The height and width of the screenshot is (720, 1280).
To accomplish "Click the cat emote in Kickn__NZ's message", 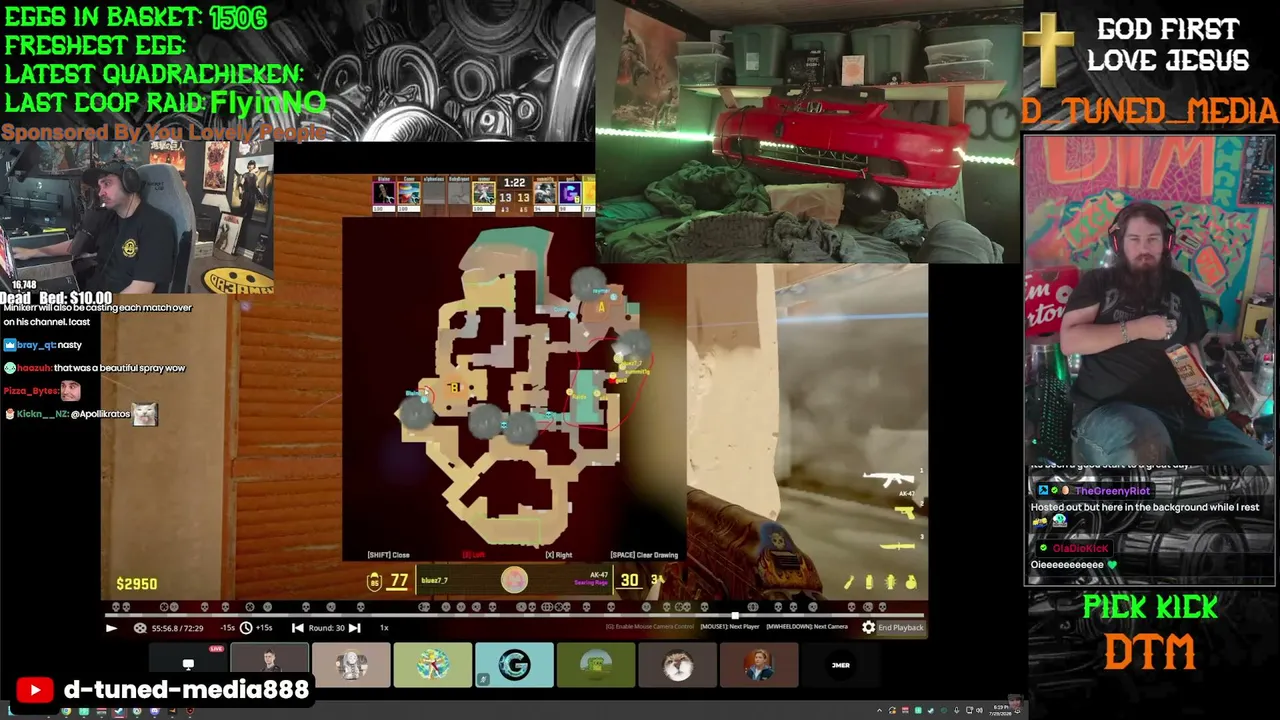I will (x=145, y=413).
